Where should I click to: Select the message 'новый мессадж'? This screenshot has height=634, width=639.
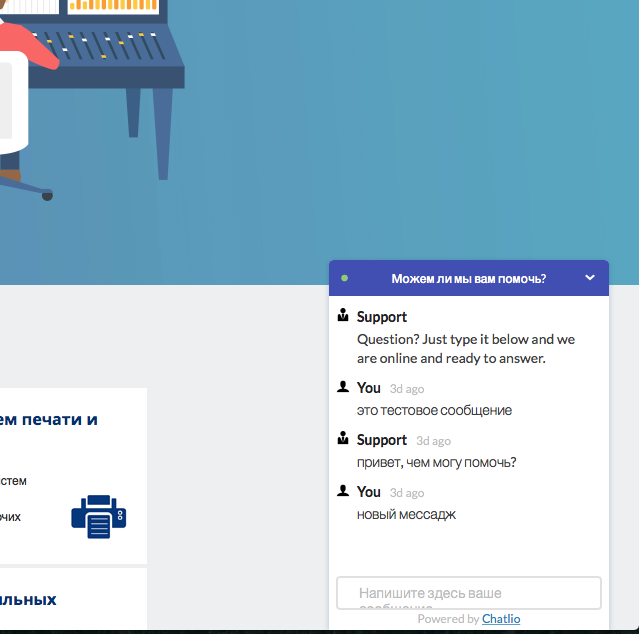[x=406, y=514]
